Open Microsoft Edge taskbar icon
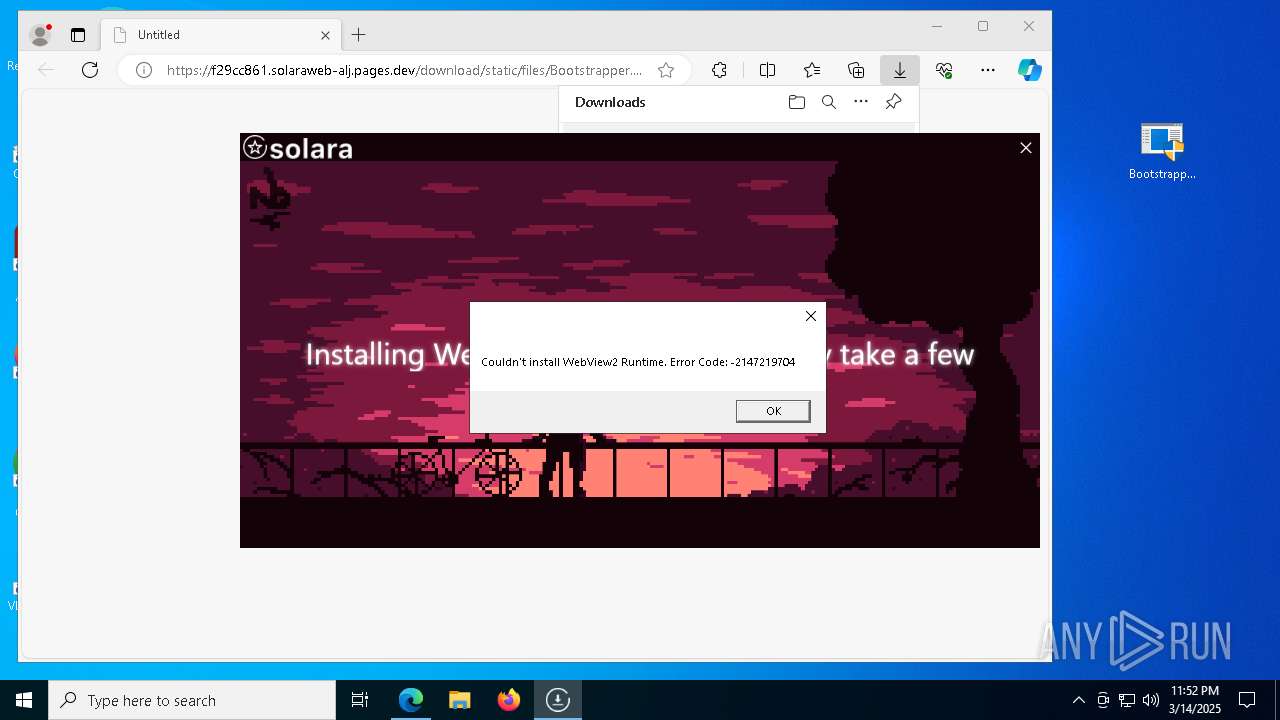The image size is (1280, 720). (x=411, y=700)
